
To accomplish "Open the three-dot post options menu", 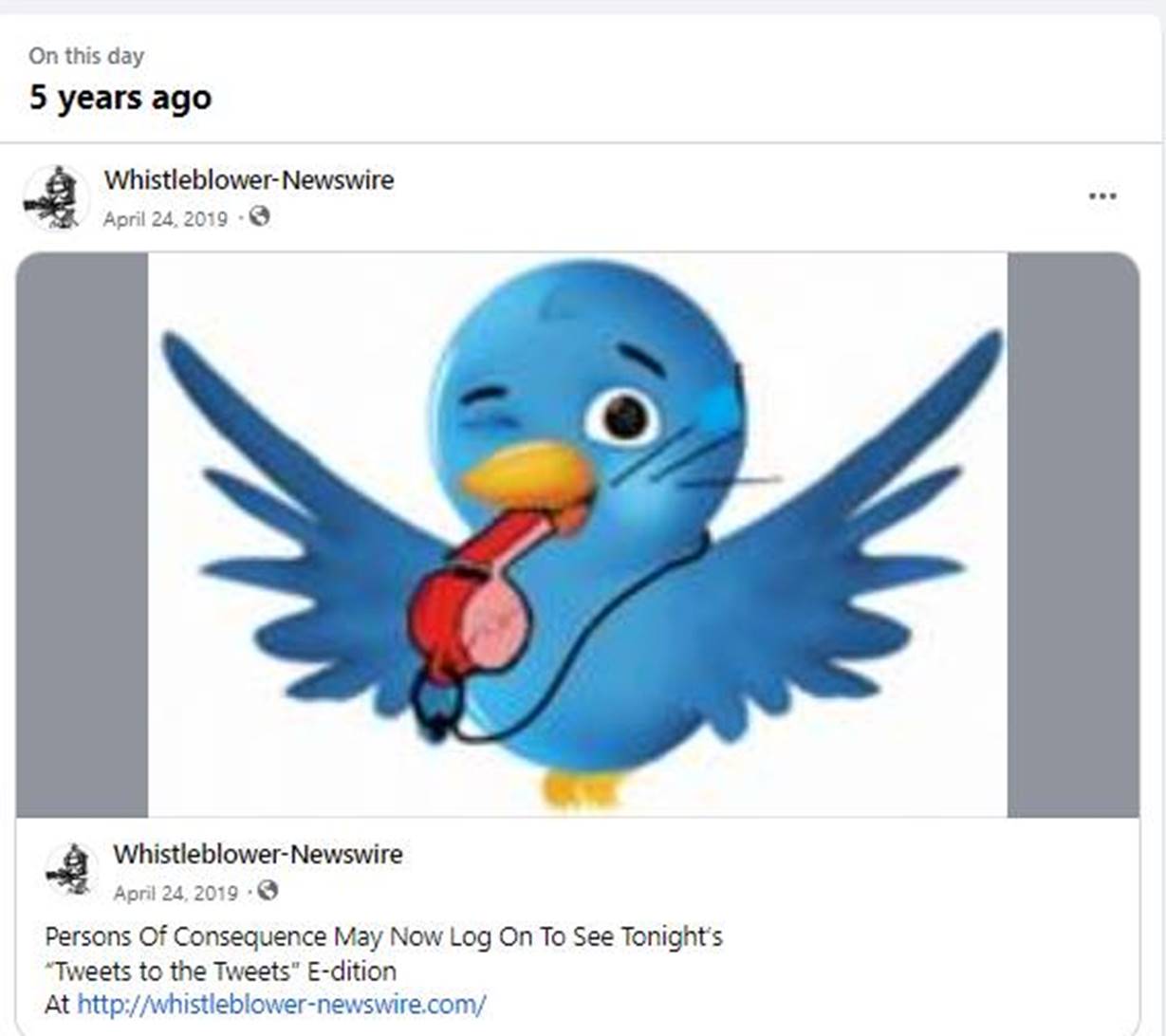I will (1101, 196).
